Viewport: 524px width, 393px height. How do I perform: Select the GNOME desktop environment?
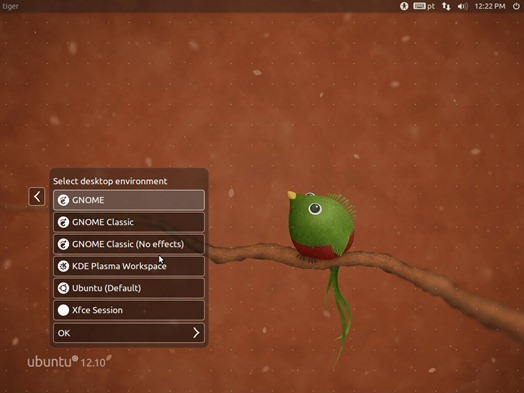click(x=129, y=200)
